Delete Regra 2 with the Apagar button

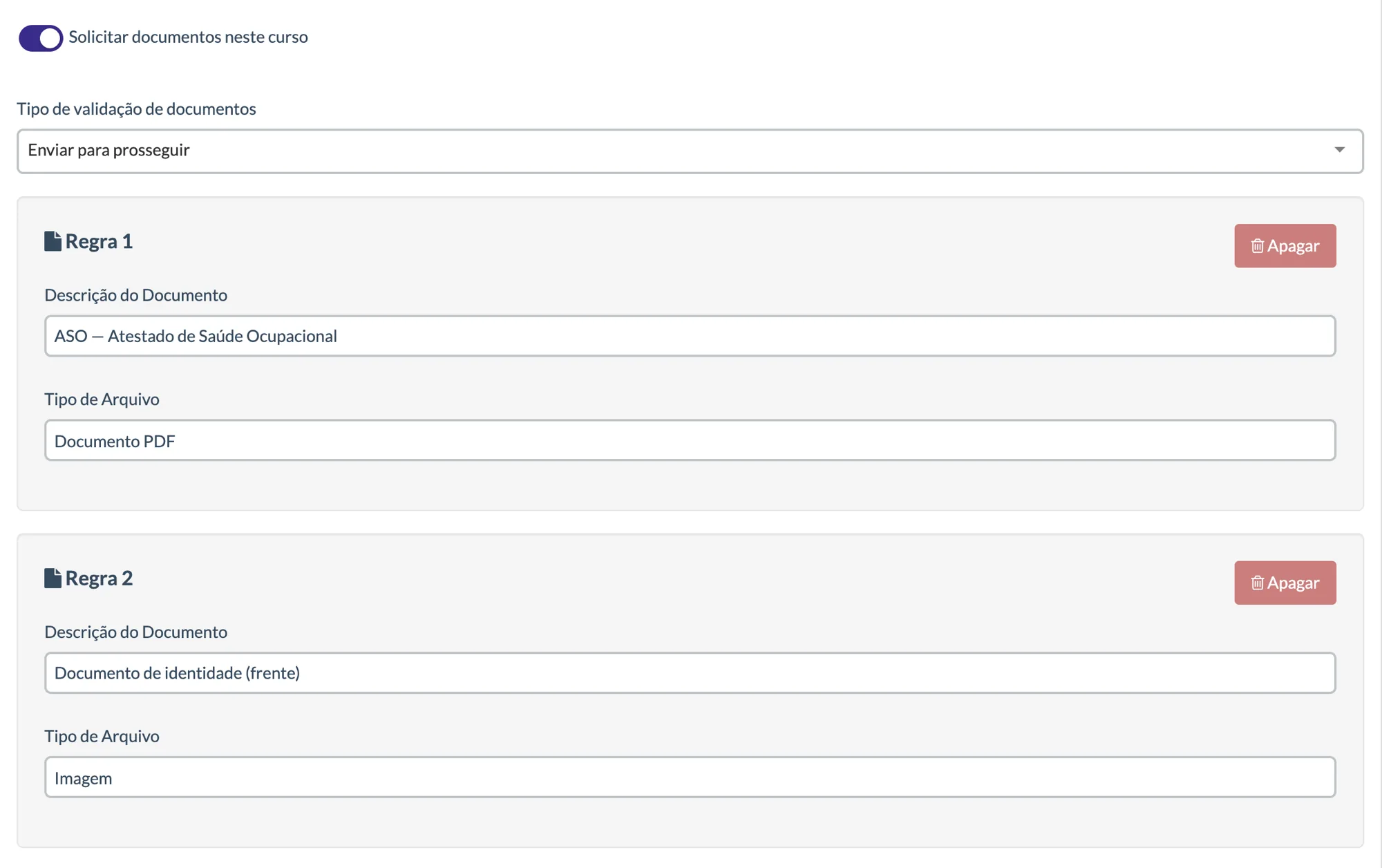pos(1285,583)
